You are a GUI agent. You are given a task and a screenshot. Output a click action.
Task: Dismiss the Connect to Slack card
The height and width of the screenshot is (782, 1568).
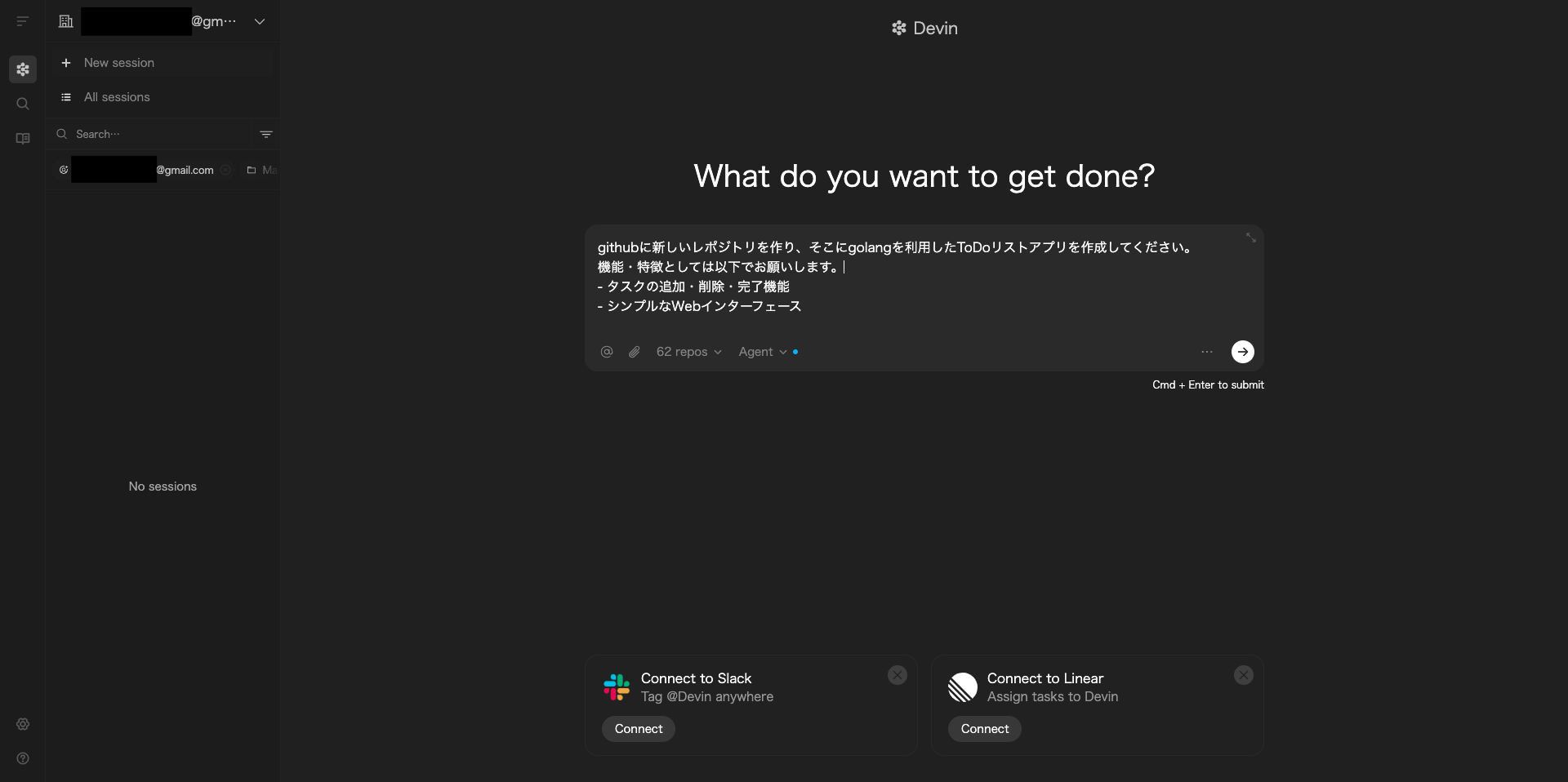pos(898,675)
